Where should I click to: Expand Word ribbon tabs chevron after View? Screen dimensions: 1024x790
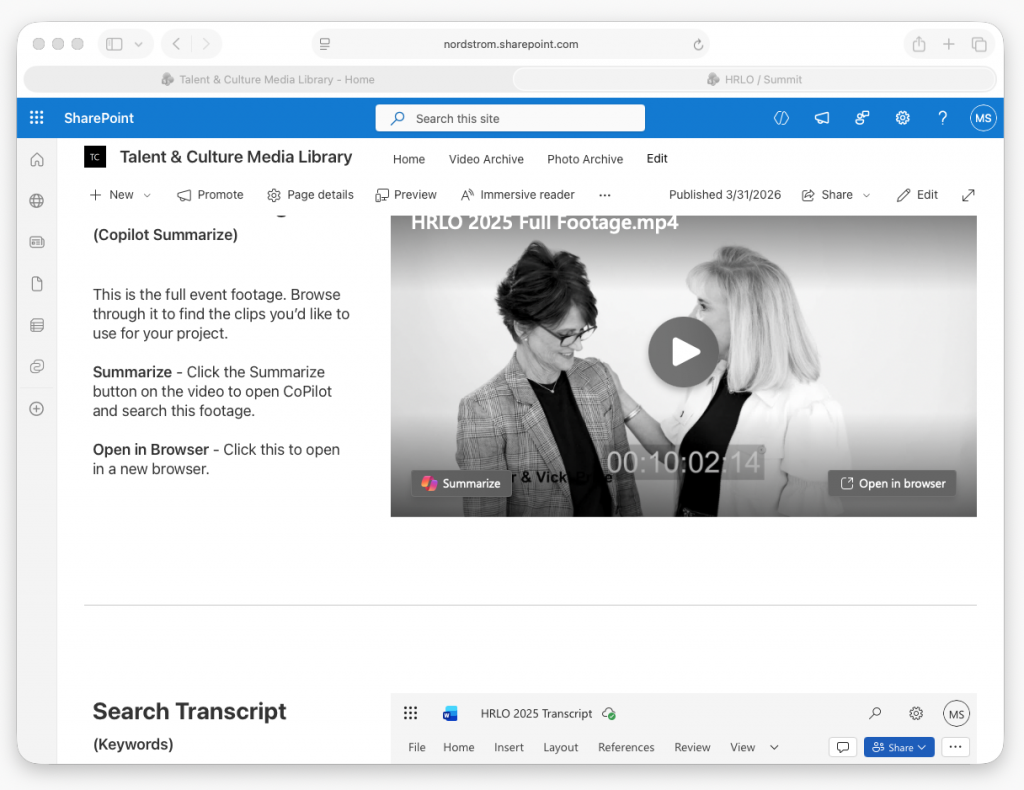tap(774, 747)
